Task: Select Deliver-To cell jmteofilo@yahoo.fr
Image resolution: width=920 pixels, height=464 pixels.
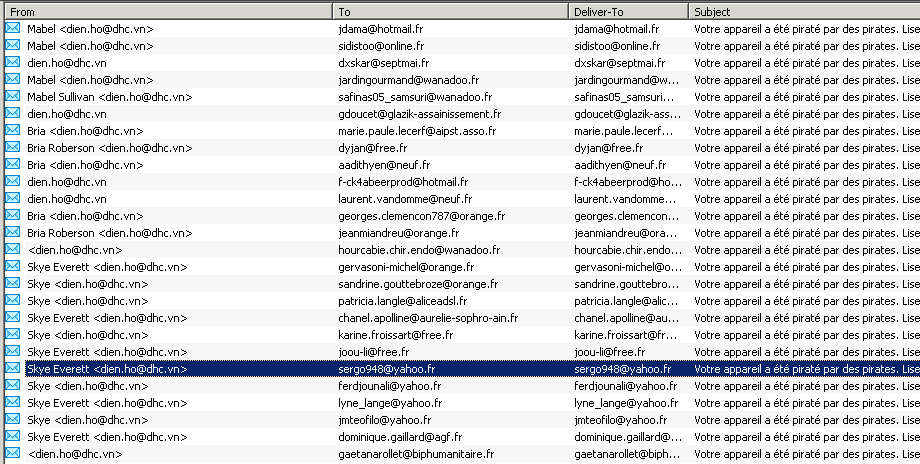Action: tap(621, 420)
